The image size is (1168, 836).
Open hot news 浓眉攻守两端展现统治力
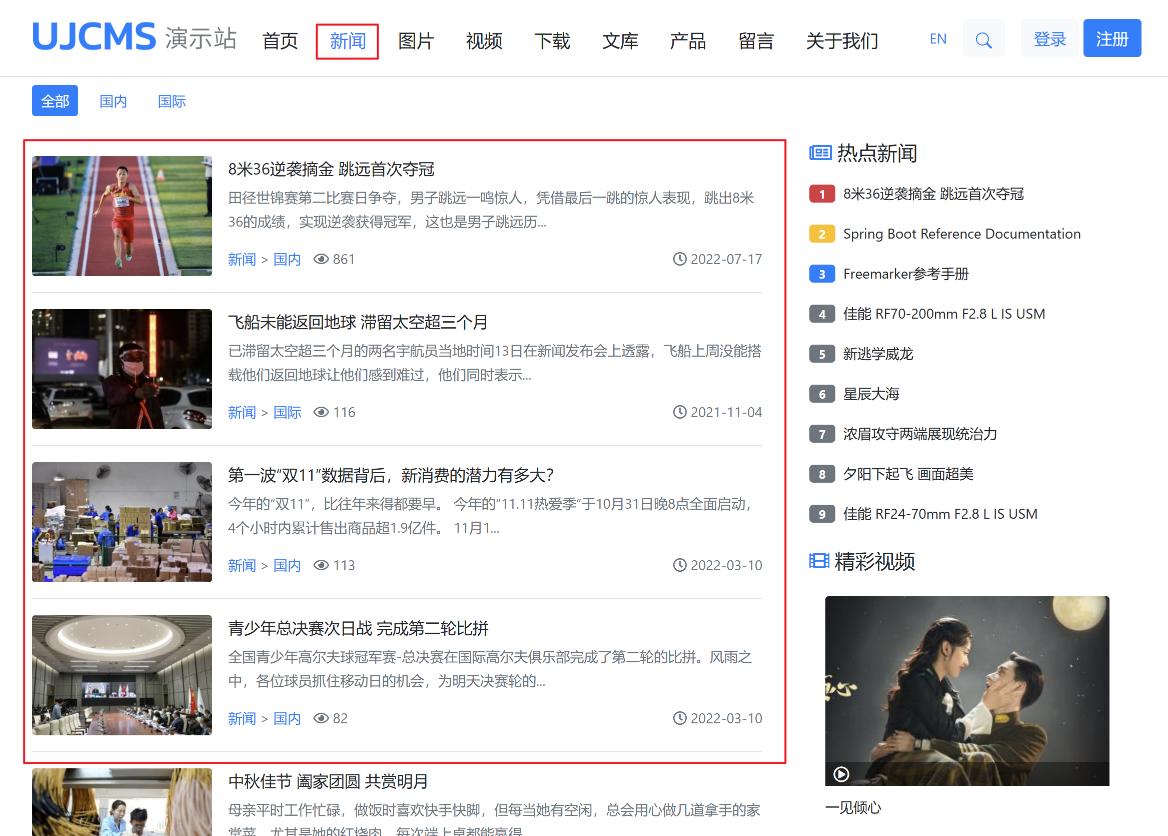pos(920,434)
